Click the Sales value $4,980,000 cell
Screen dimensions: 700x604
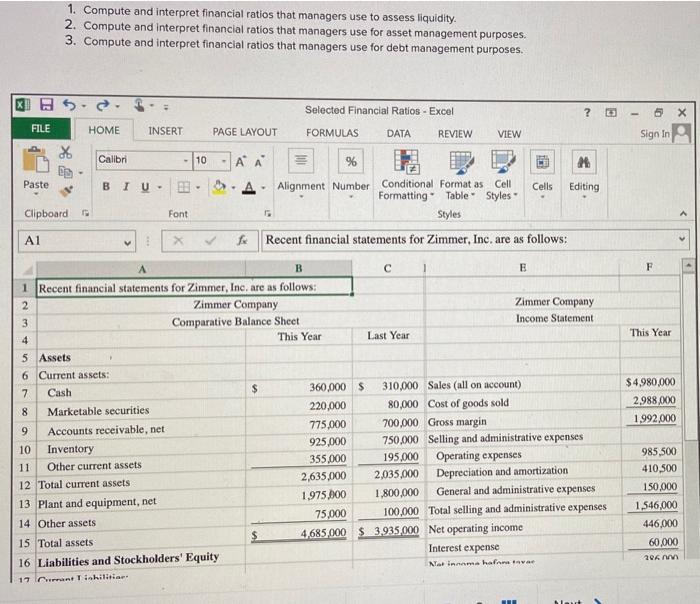coord(650,382)
